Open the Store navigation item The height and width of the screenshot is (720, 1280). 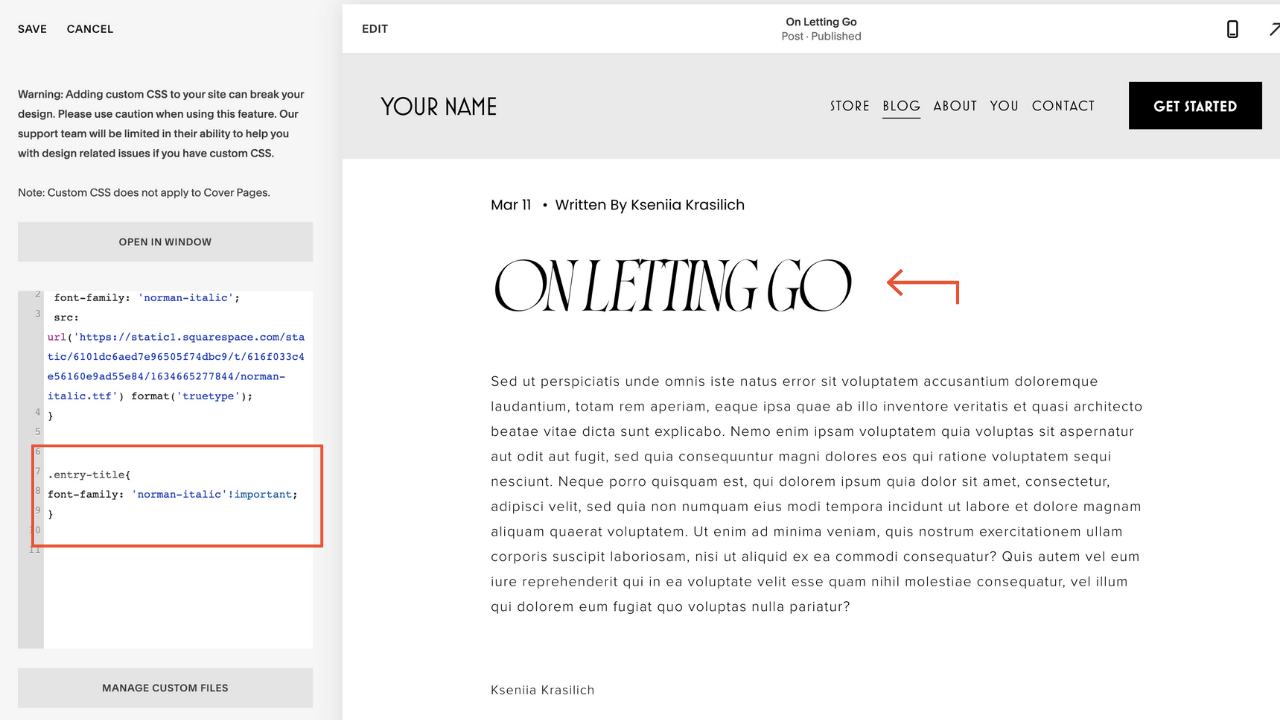click(850, 106)
